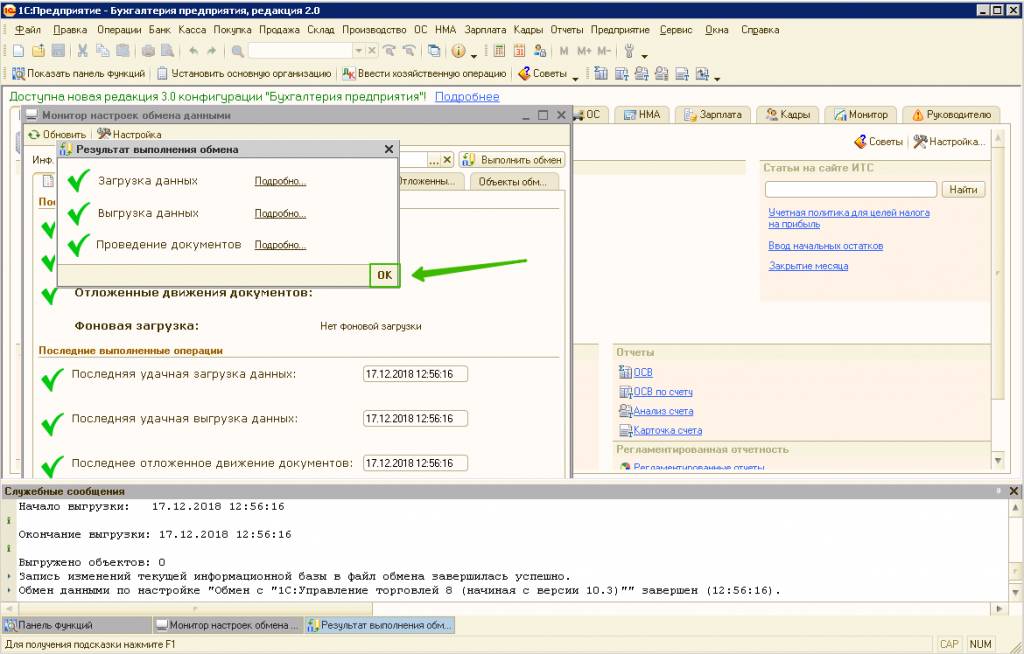Screen dimensions: 1024x654
Task: Click Подробно link for Проведение документов
Action: tap(280, 245)
